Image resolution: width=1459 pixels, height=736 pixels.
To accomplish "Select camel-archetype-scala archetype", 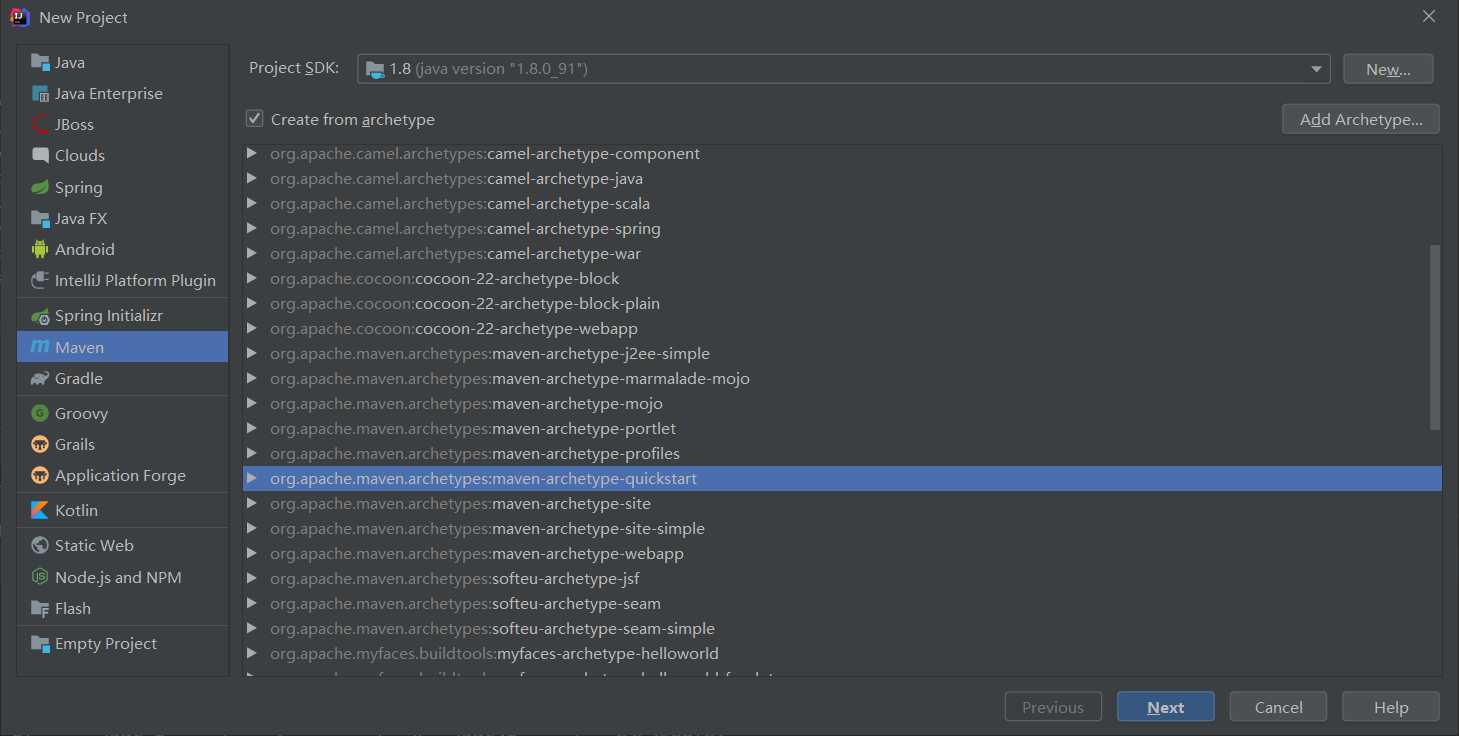I will pos(842,203).
